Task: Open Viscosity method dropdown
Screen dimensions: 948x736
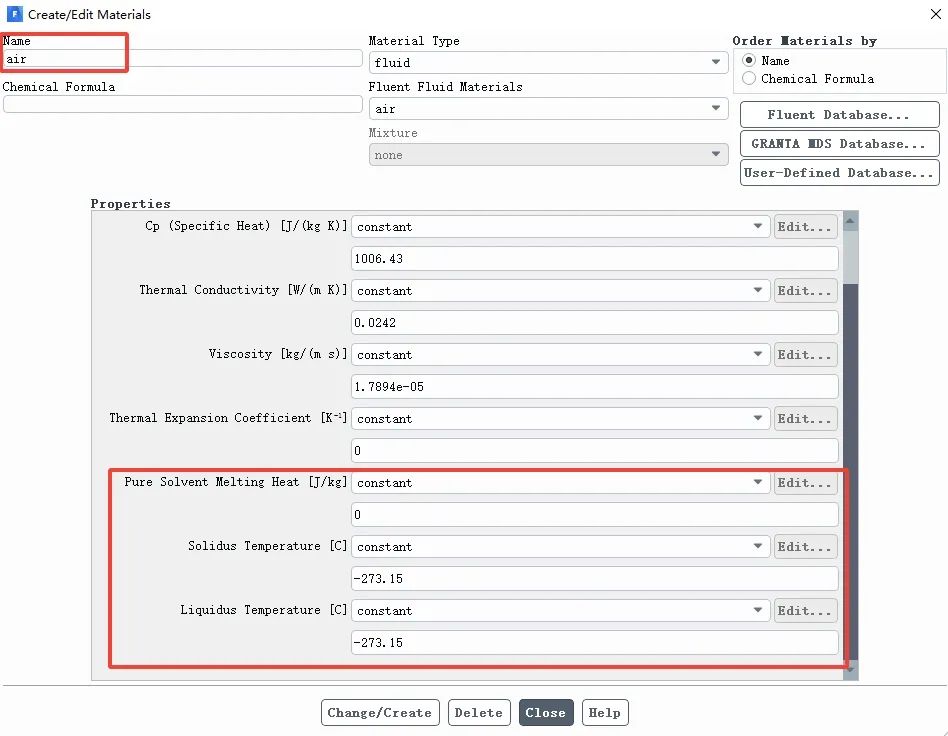Action: [x=560, y=355]
